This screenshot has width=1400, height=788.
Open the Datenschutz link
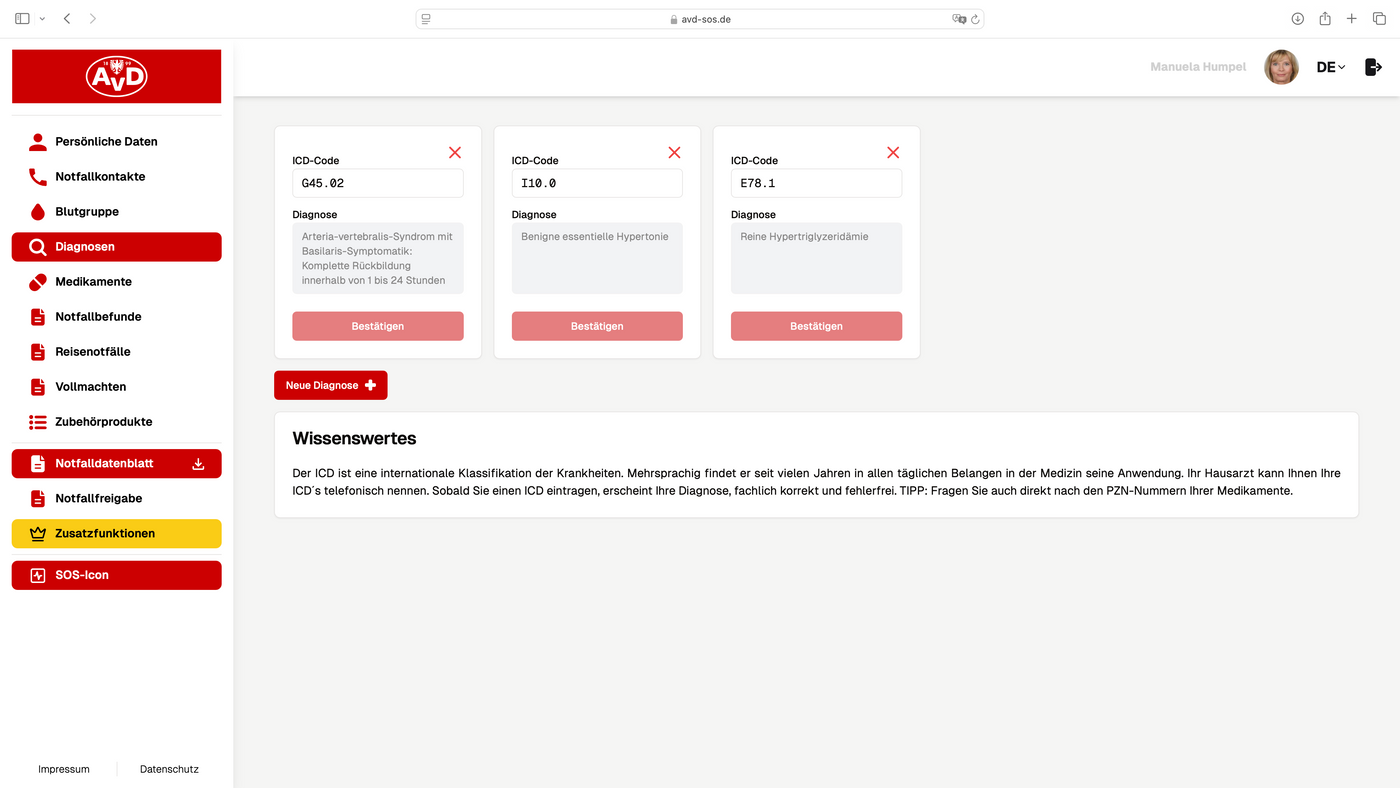coord(169,769)
